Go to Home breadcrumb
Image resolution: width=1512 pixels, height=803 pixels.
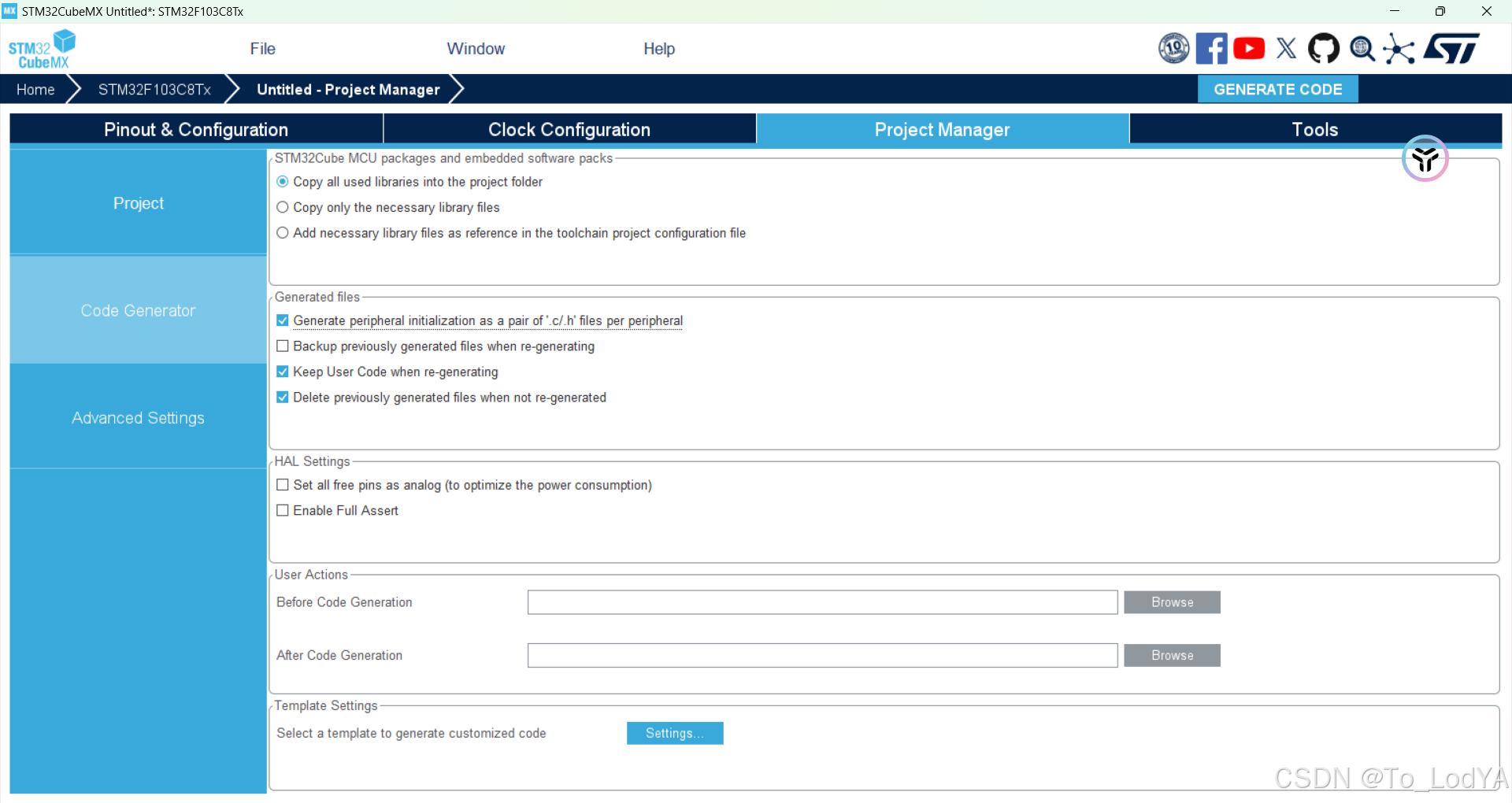pyautogui.click(x=35, y=90)
